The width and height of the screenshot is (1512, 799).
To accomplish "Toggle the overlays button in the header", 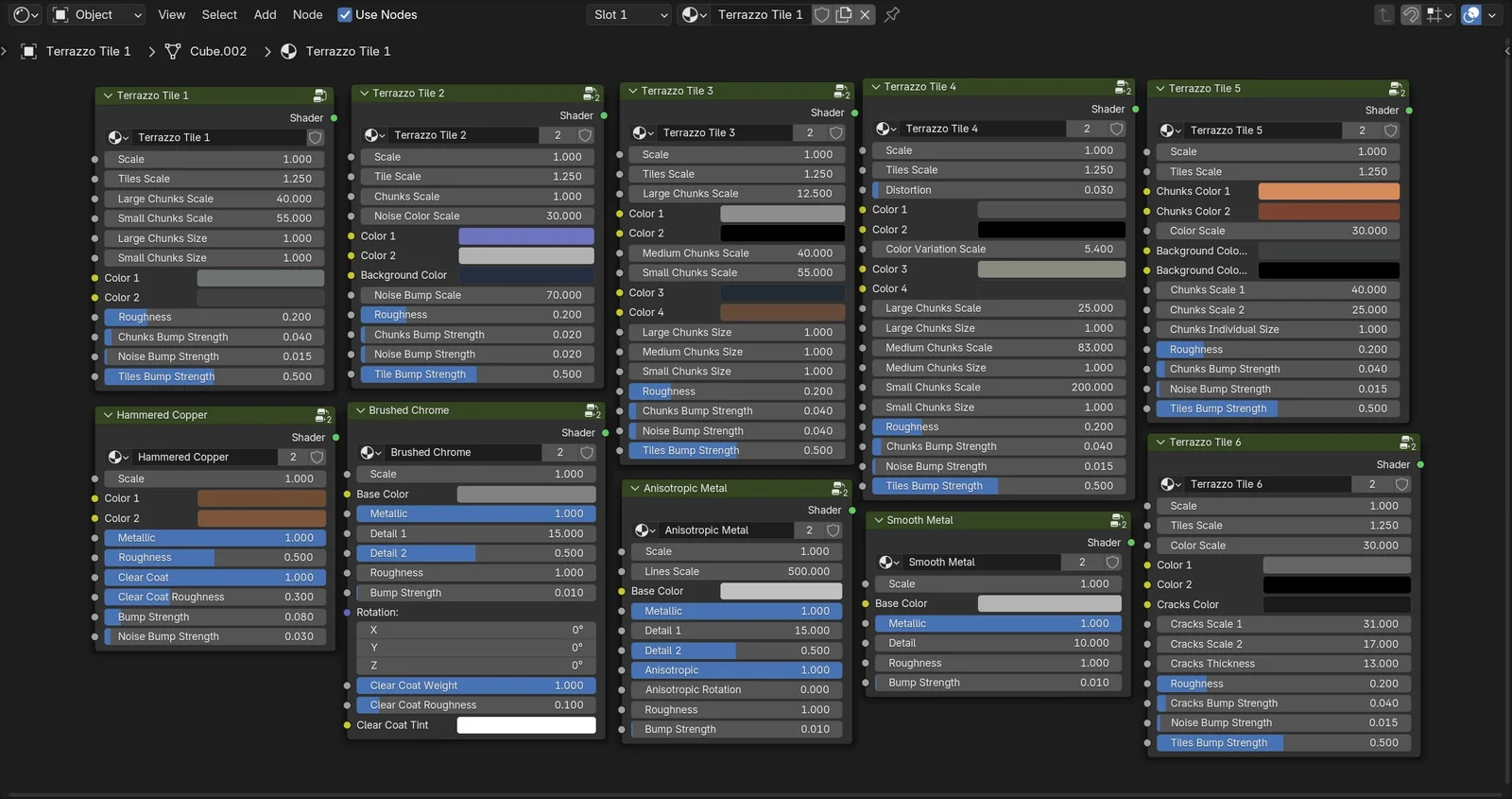I will [1471, 14].
